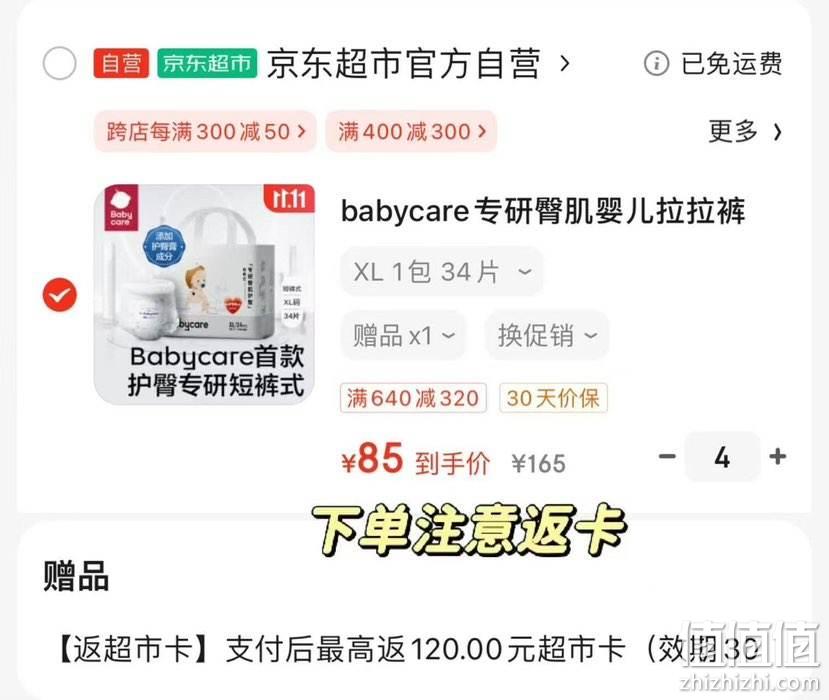Tap the info icon beside 已免运费

(x=656, y=63)
